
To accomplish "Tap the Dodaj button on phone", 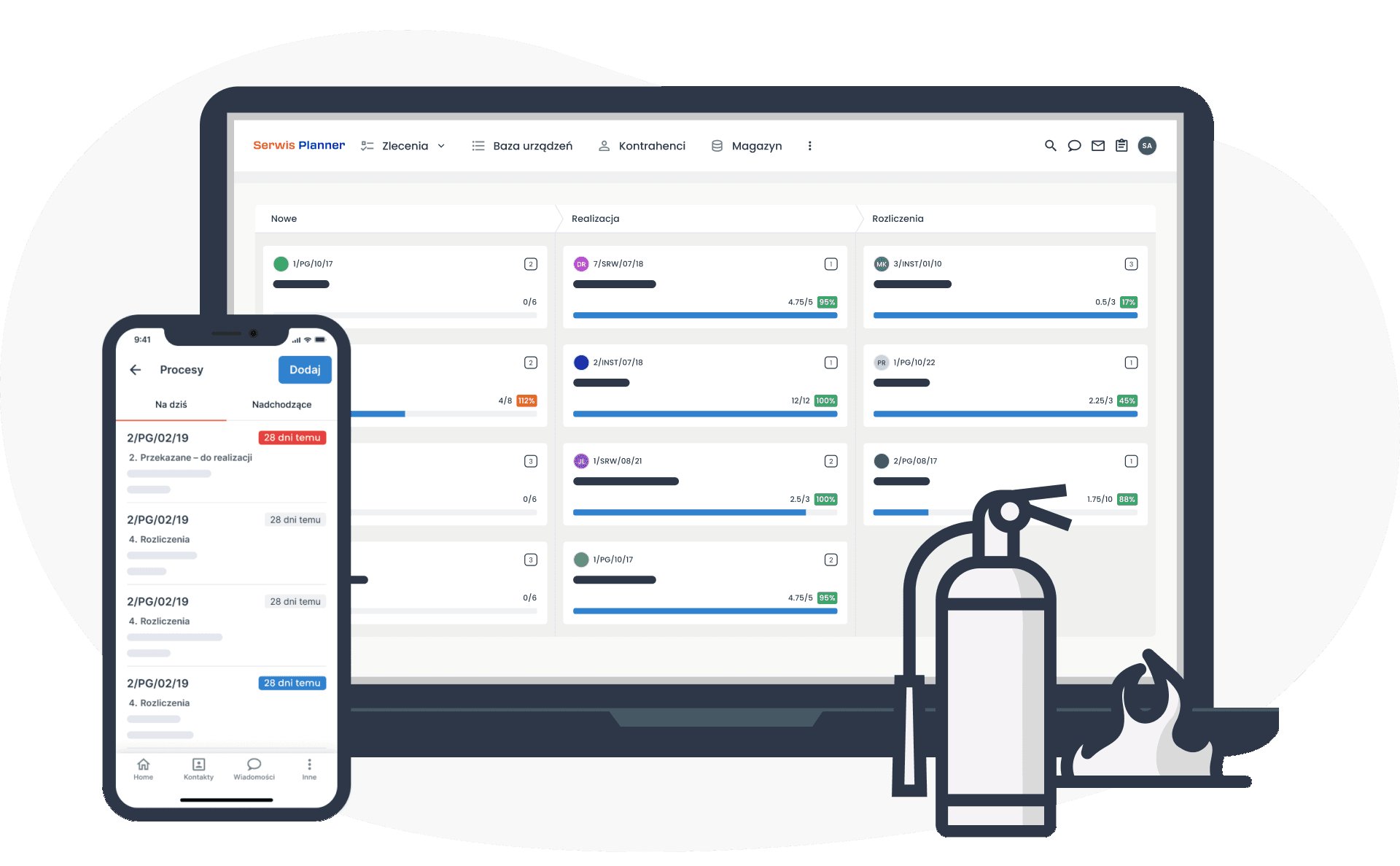I will point(305,370).
